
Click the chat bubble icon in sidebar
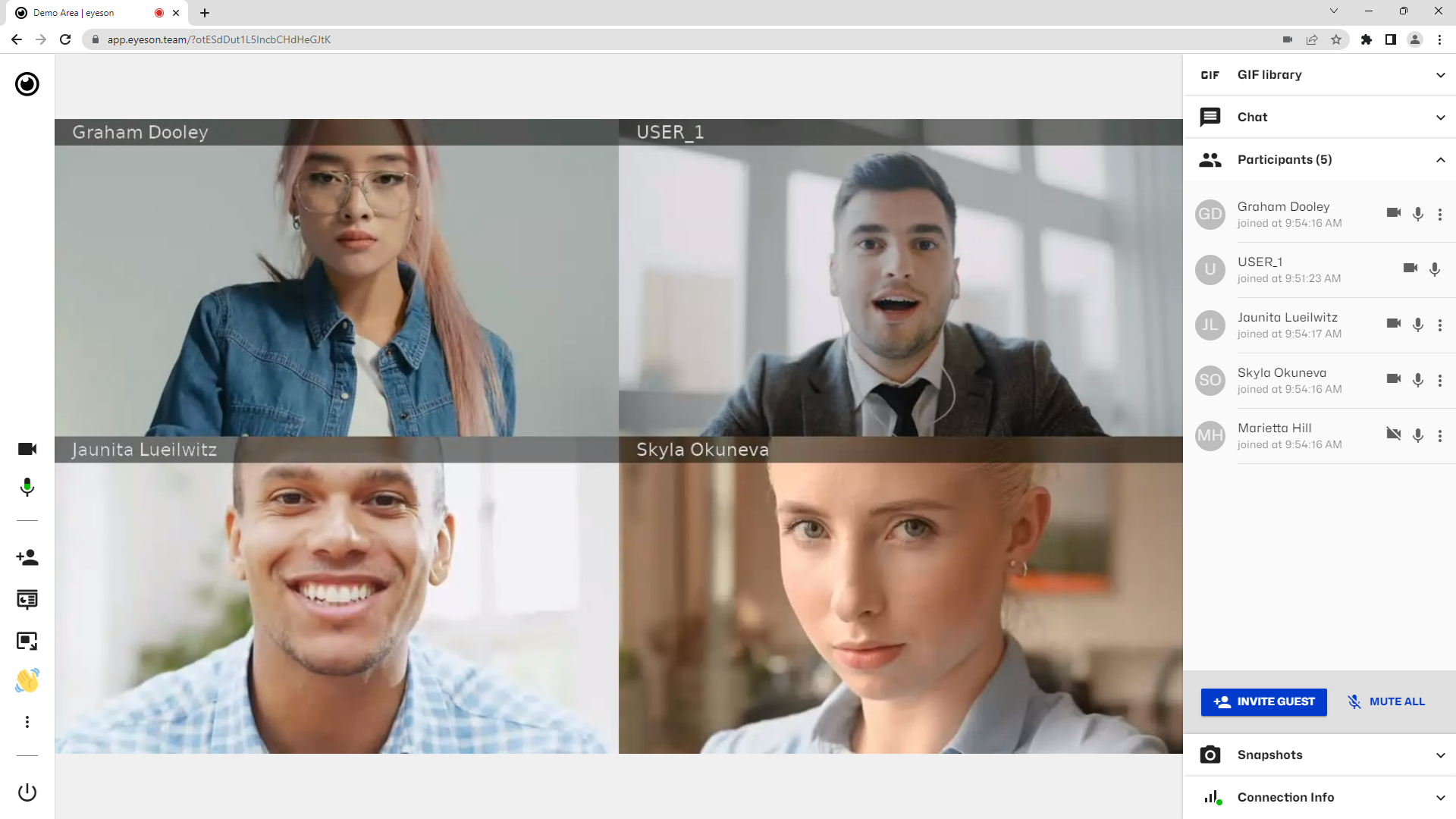1210,117
